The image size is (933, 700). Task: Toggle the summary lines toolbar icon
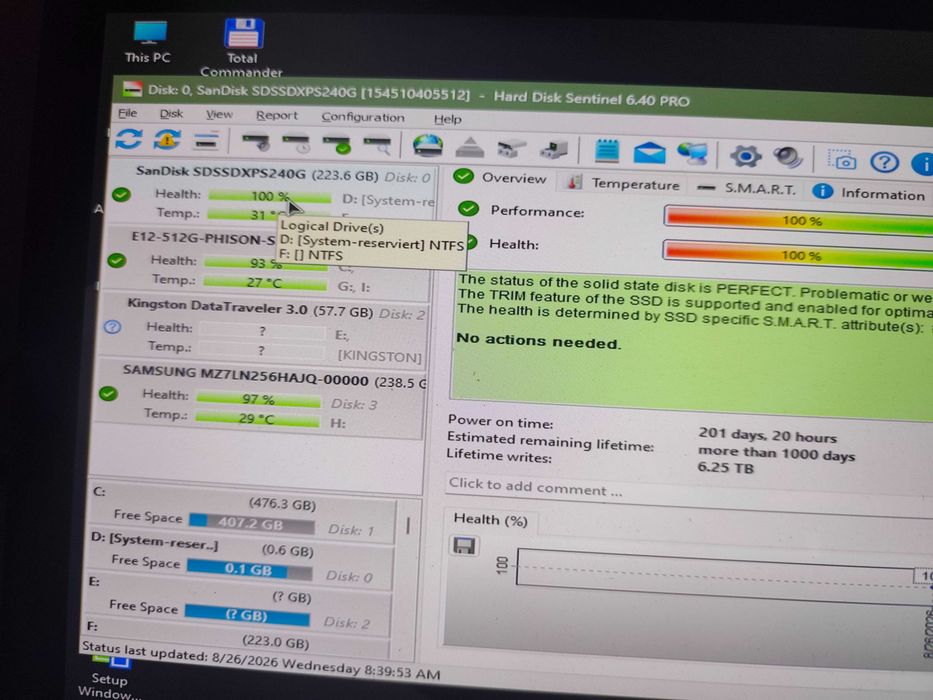206,142
